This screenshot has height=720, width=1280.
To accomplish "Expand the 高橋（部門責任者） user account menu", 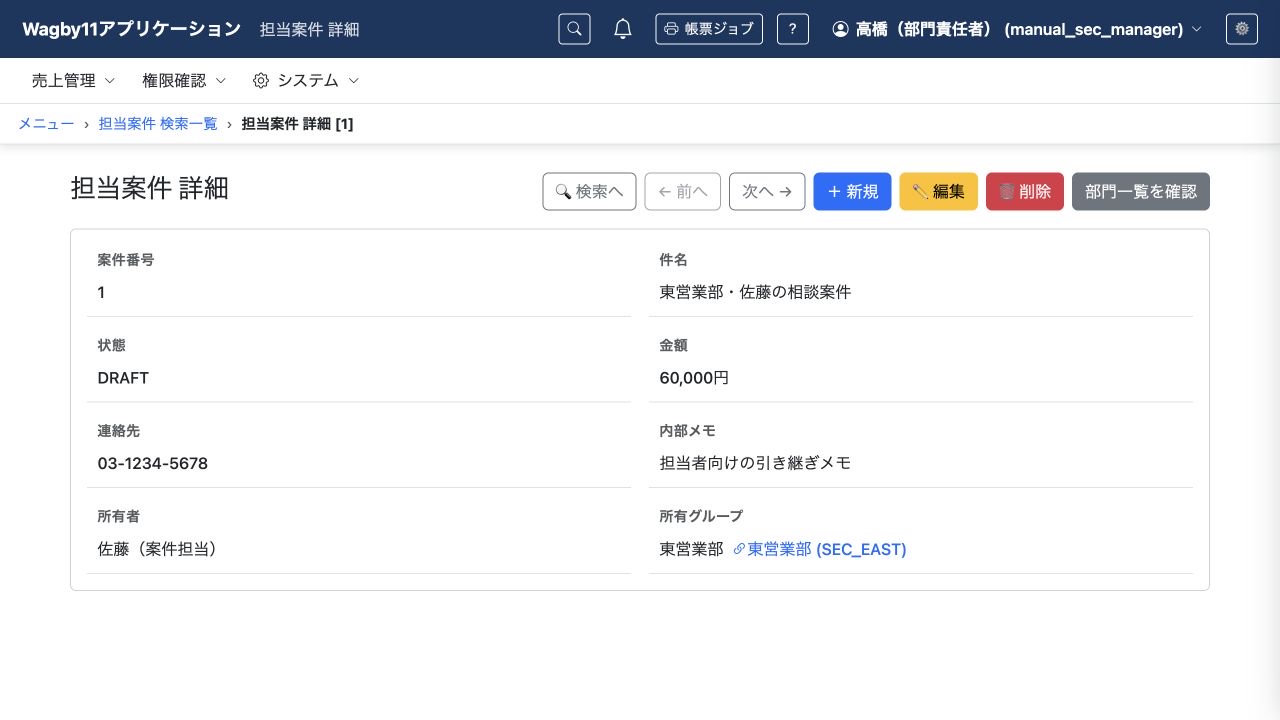I will [x=1017, y=29].
